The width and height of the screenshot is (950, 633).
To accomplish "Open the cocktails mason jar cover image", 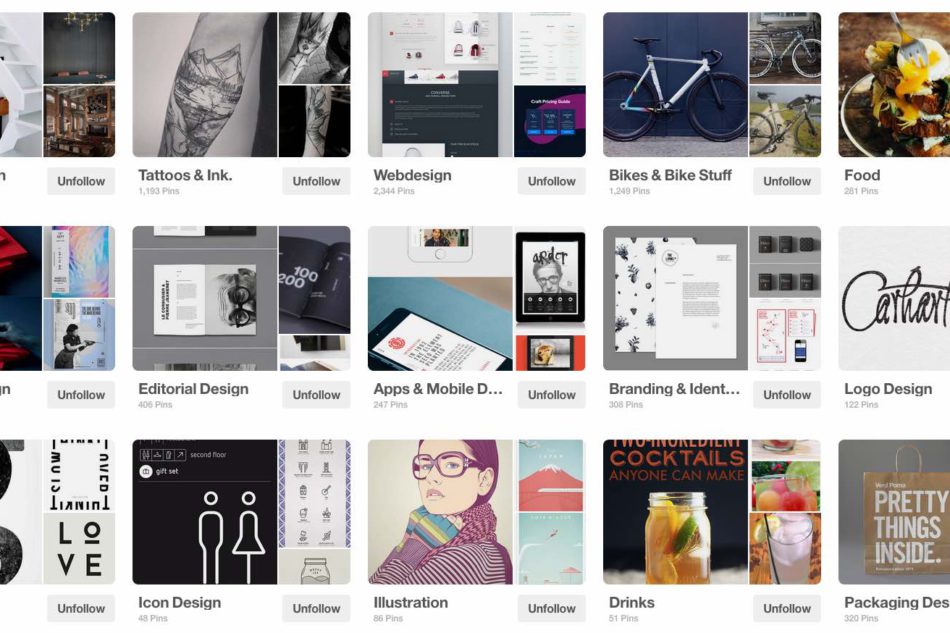I will pos(676,512).
